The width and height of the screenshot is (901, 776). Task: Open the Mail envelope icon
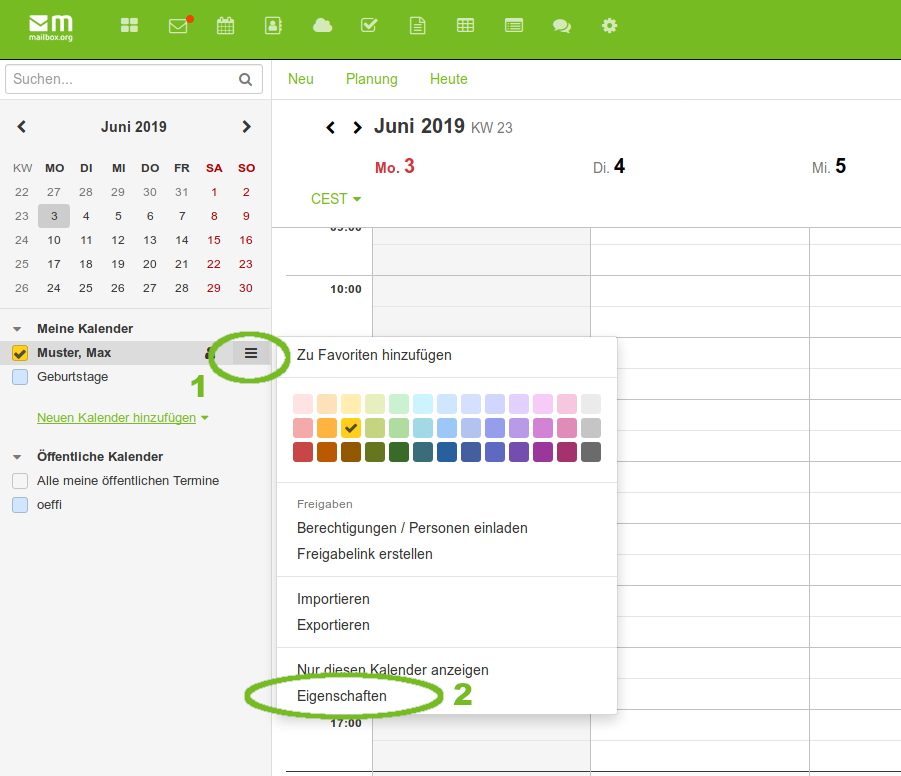[x=179, y=25]
